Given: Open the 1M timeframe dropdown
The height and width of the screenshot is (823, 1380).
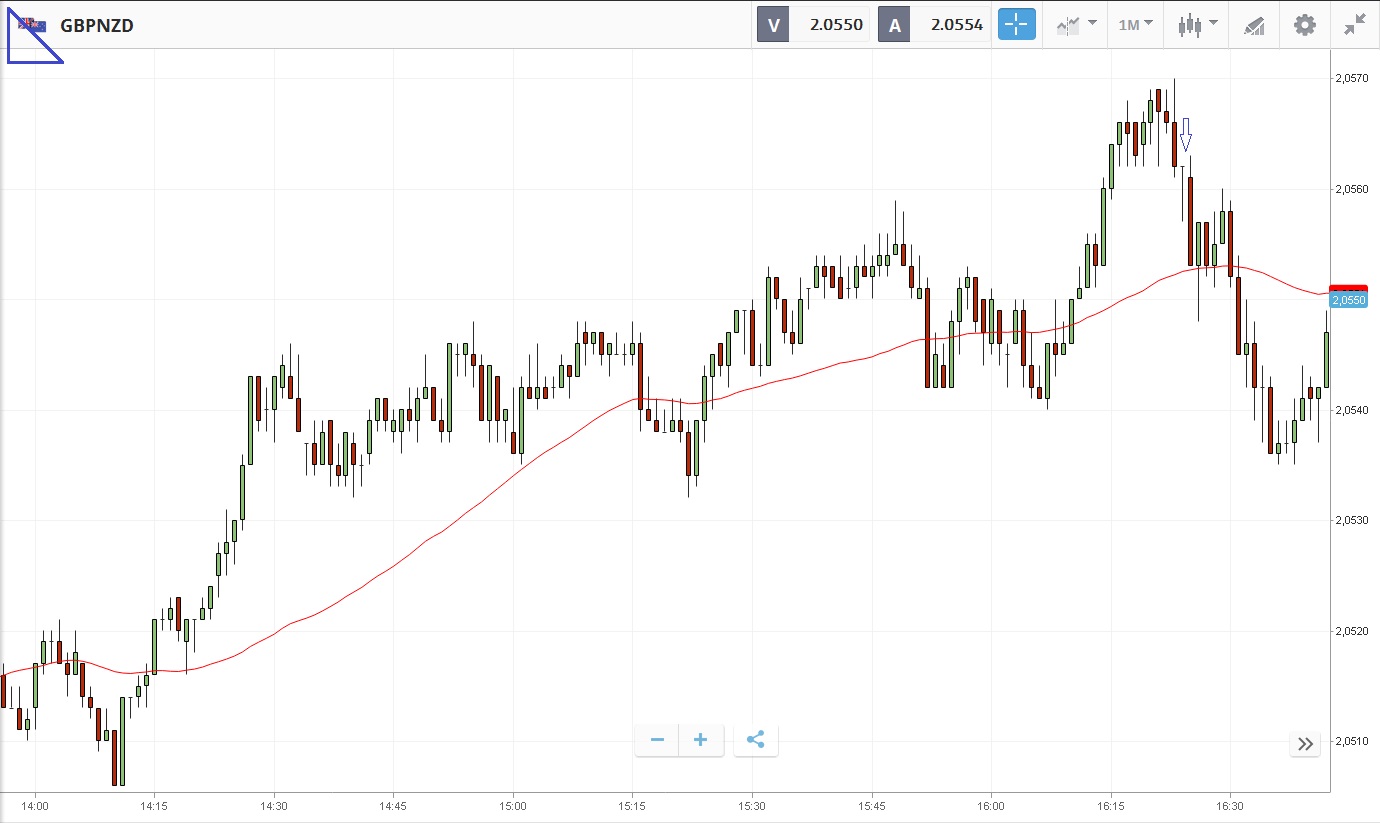Looking at the screenshot, I should pos(1135,25).
